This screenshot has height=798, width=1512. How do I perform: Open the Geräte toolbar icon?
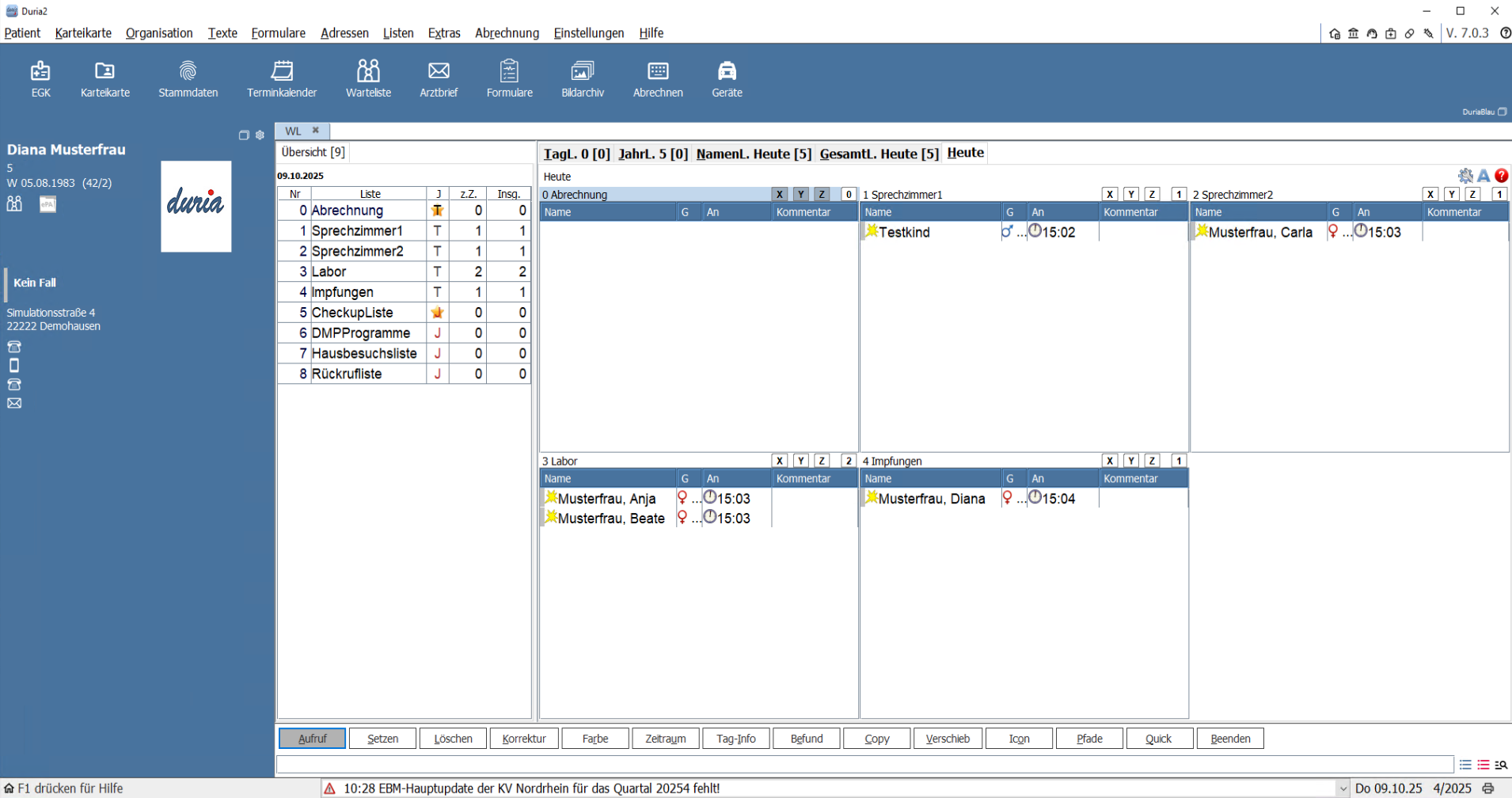[x=726, y=79]
